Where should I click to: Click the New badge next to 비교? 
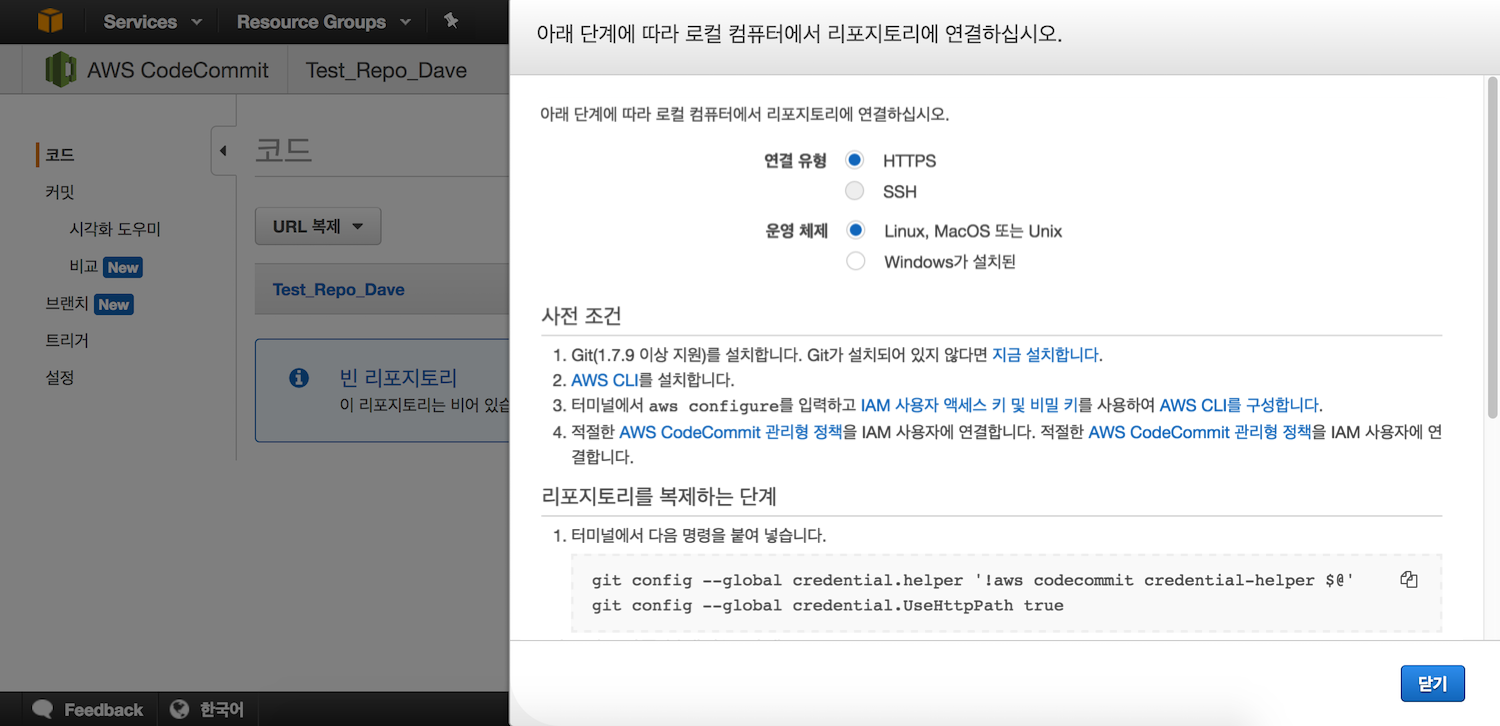click(x=123, y=267)
